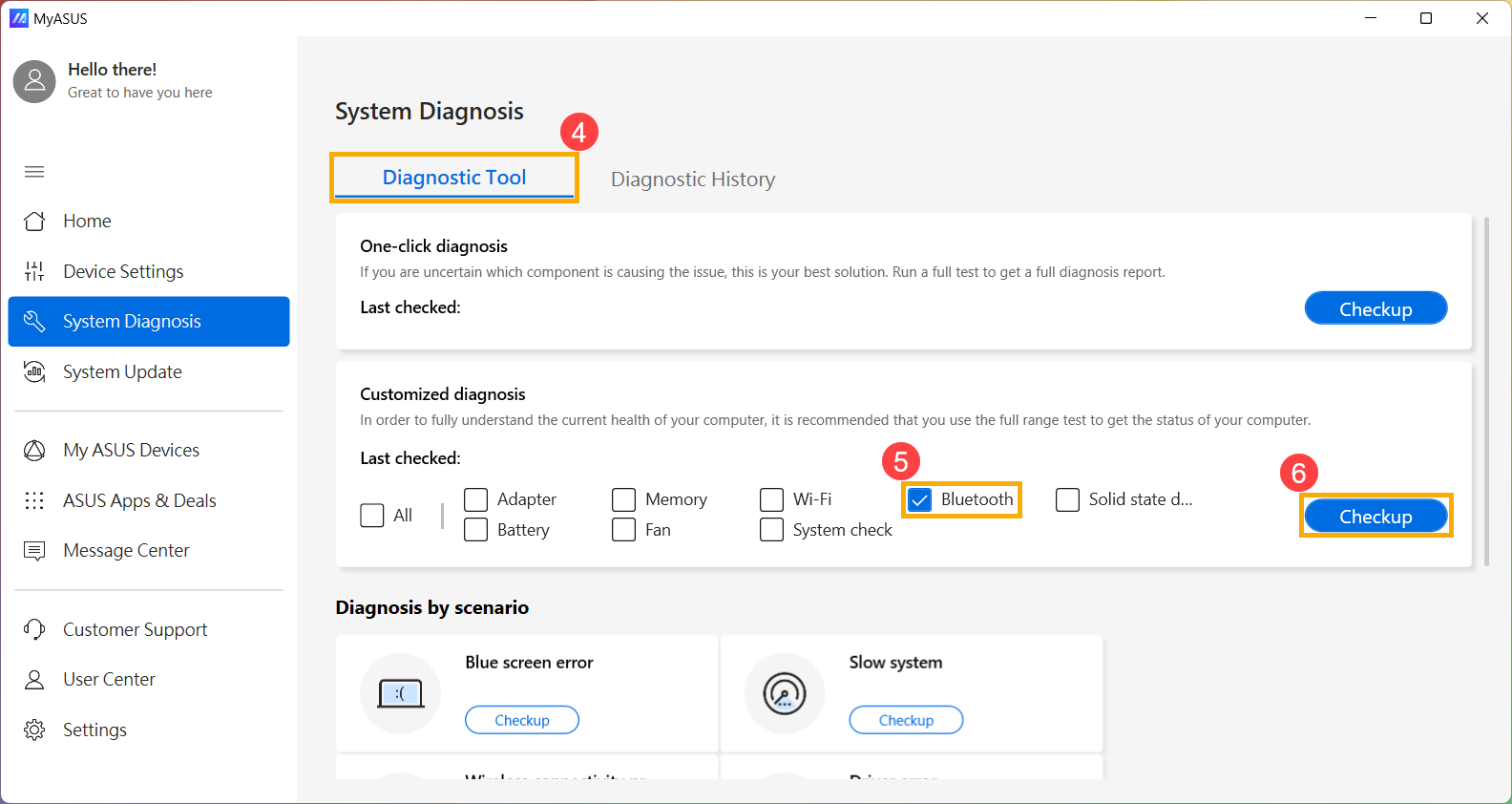Image resolution: width=1512 pixels, height=804 pixels.
Task: Start Customized diagnosis Checkup
Action: pos(1375,516)
